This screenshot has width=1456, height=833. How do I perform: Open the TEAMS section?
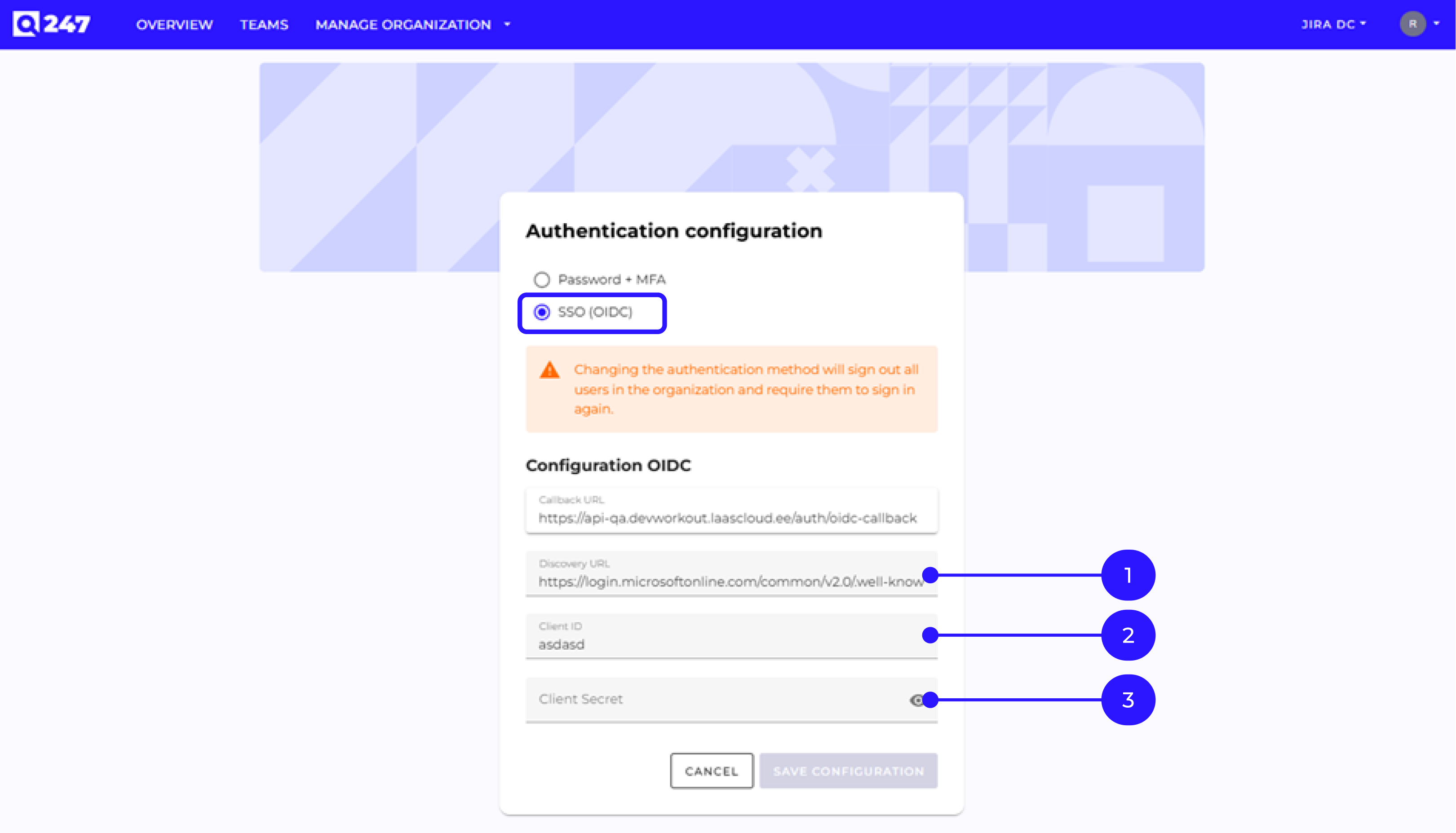[265, 25]
